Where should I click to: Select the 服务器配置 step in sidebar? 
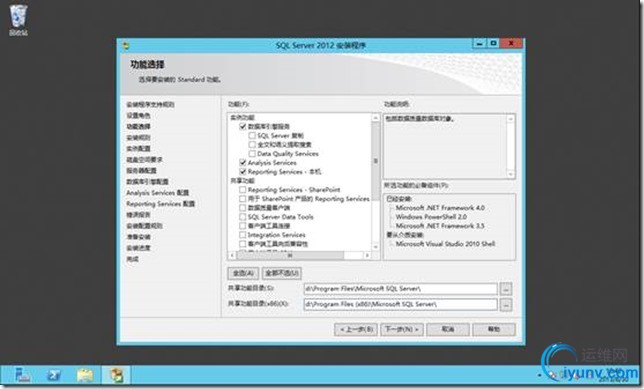pyautogui.click(x=141, y=171)
